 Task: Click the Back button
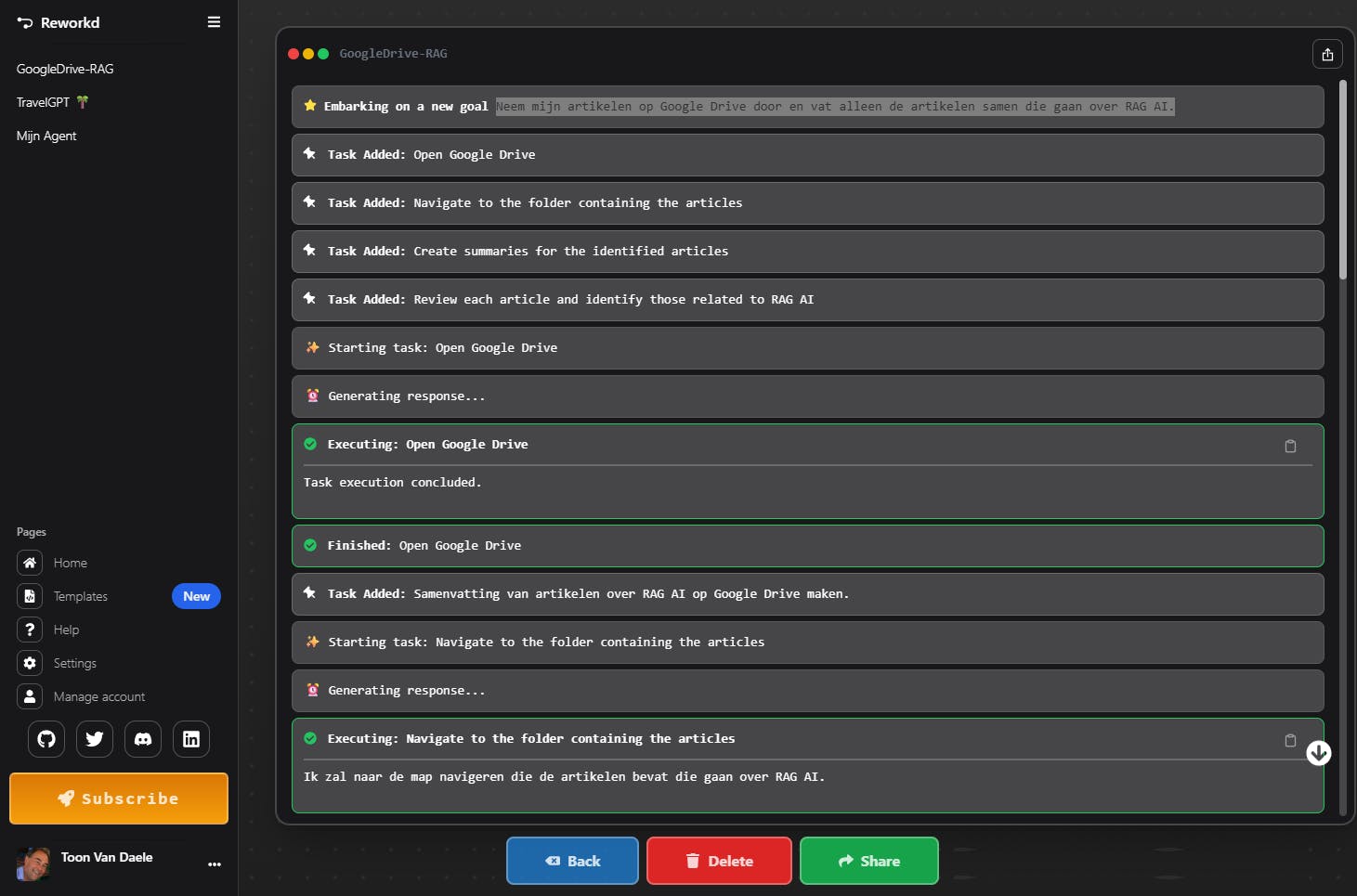pos(572,861)
